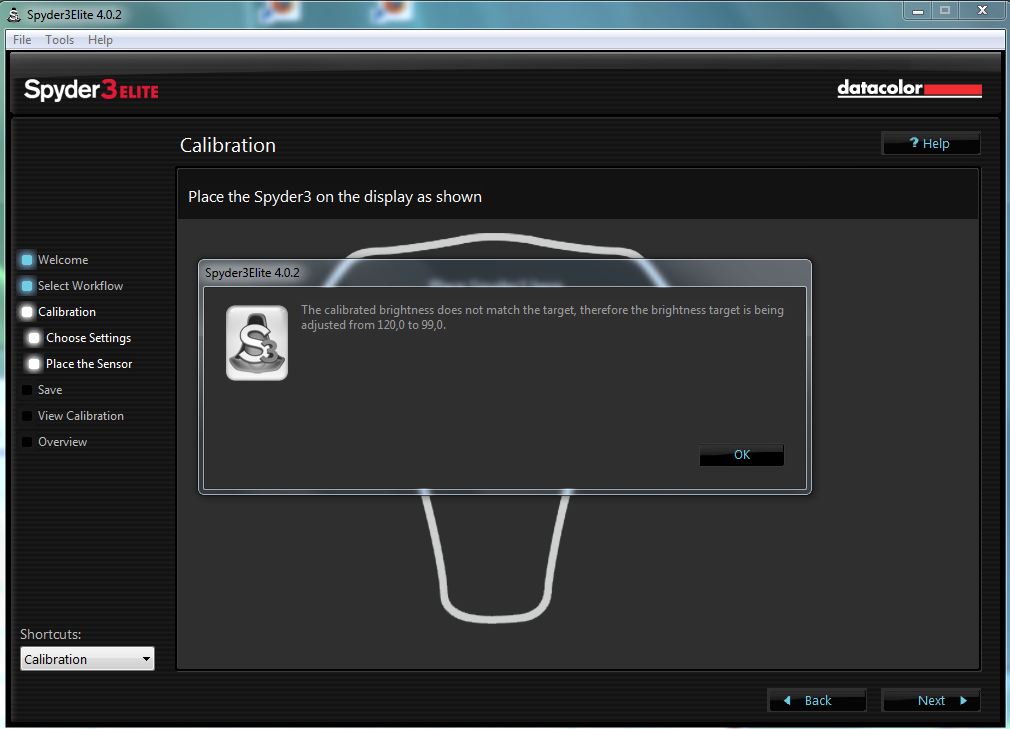Click the Calibration step white indicator
The image size is (1010, 729).
(27, 312)
